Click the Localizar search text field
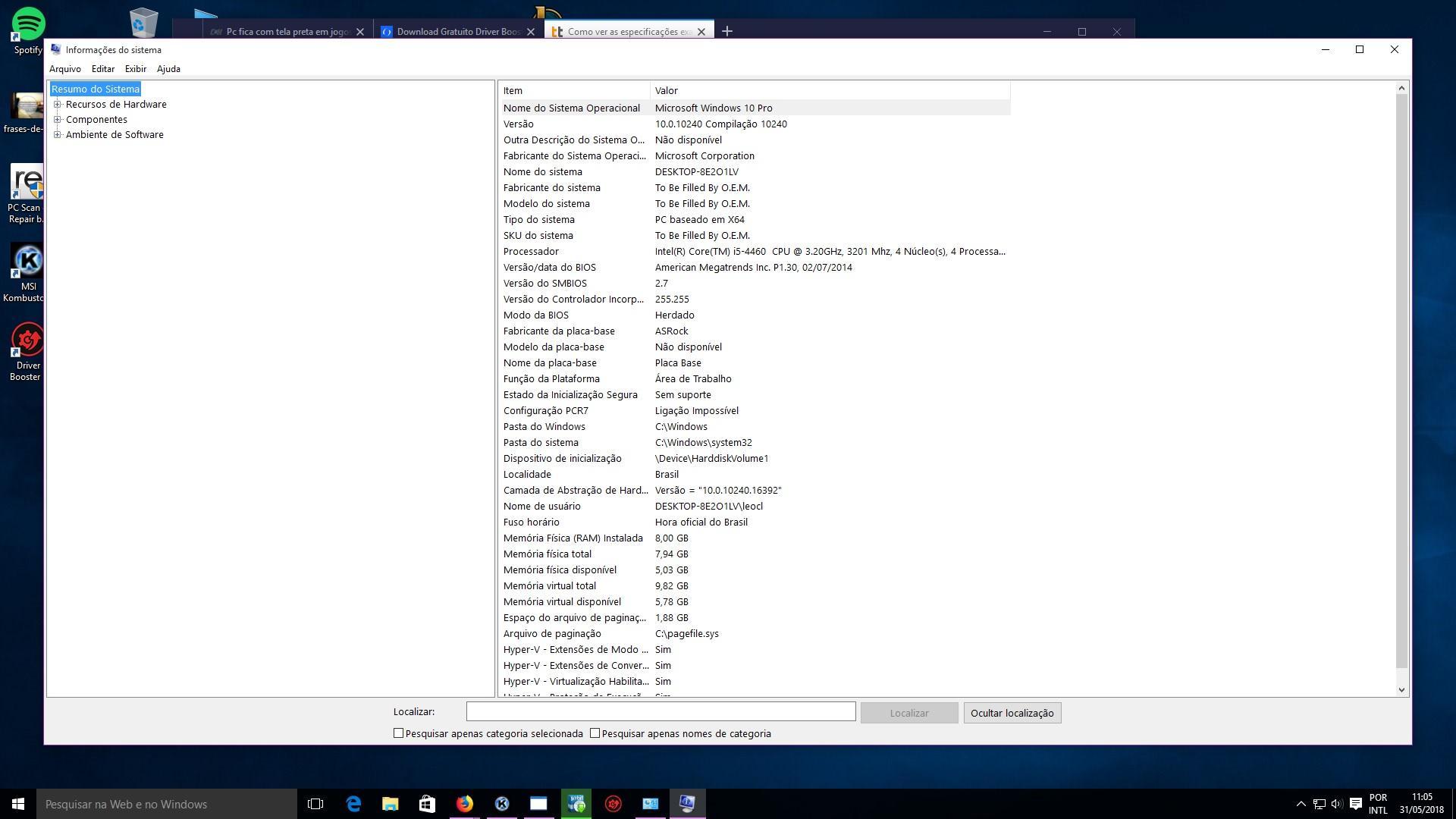 coord(661,711)
